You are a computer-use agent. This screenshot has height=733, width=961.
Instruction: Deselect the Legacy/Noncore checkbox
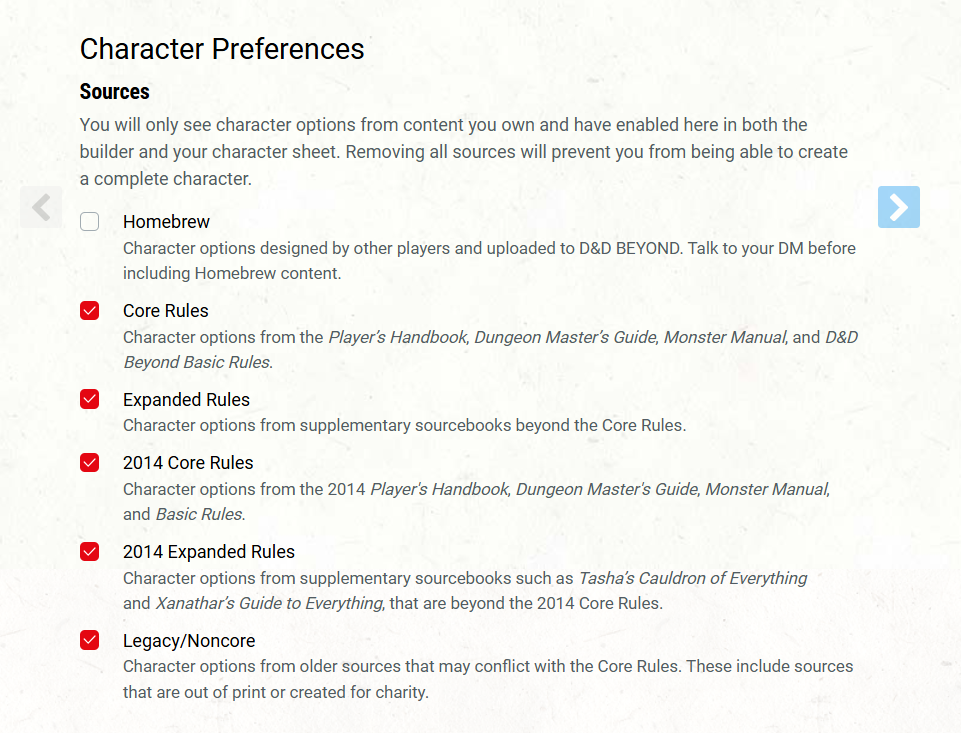90,641
